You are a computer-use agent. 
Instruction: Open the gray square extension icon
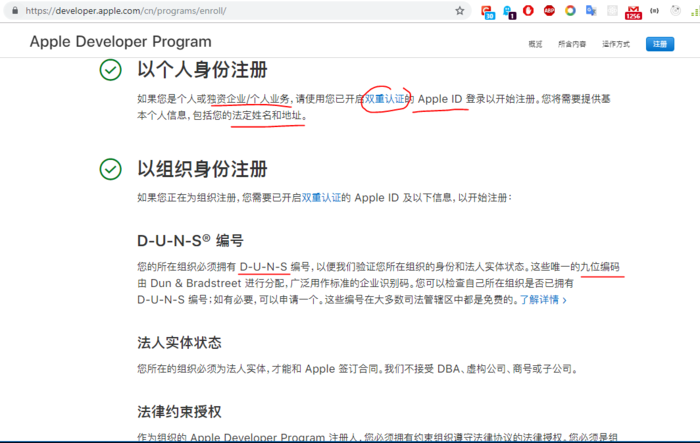[x=612, y=11]
